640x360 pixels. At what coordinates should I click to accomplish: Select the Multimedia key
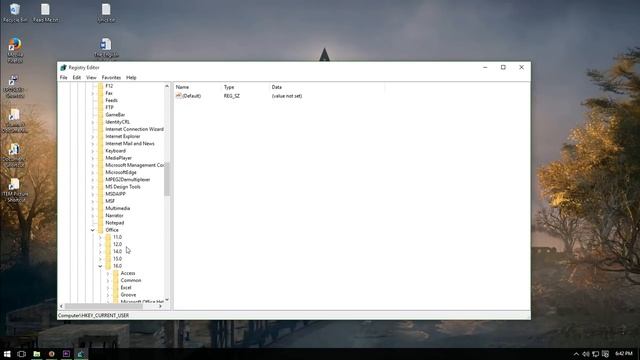[118, 209]
